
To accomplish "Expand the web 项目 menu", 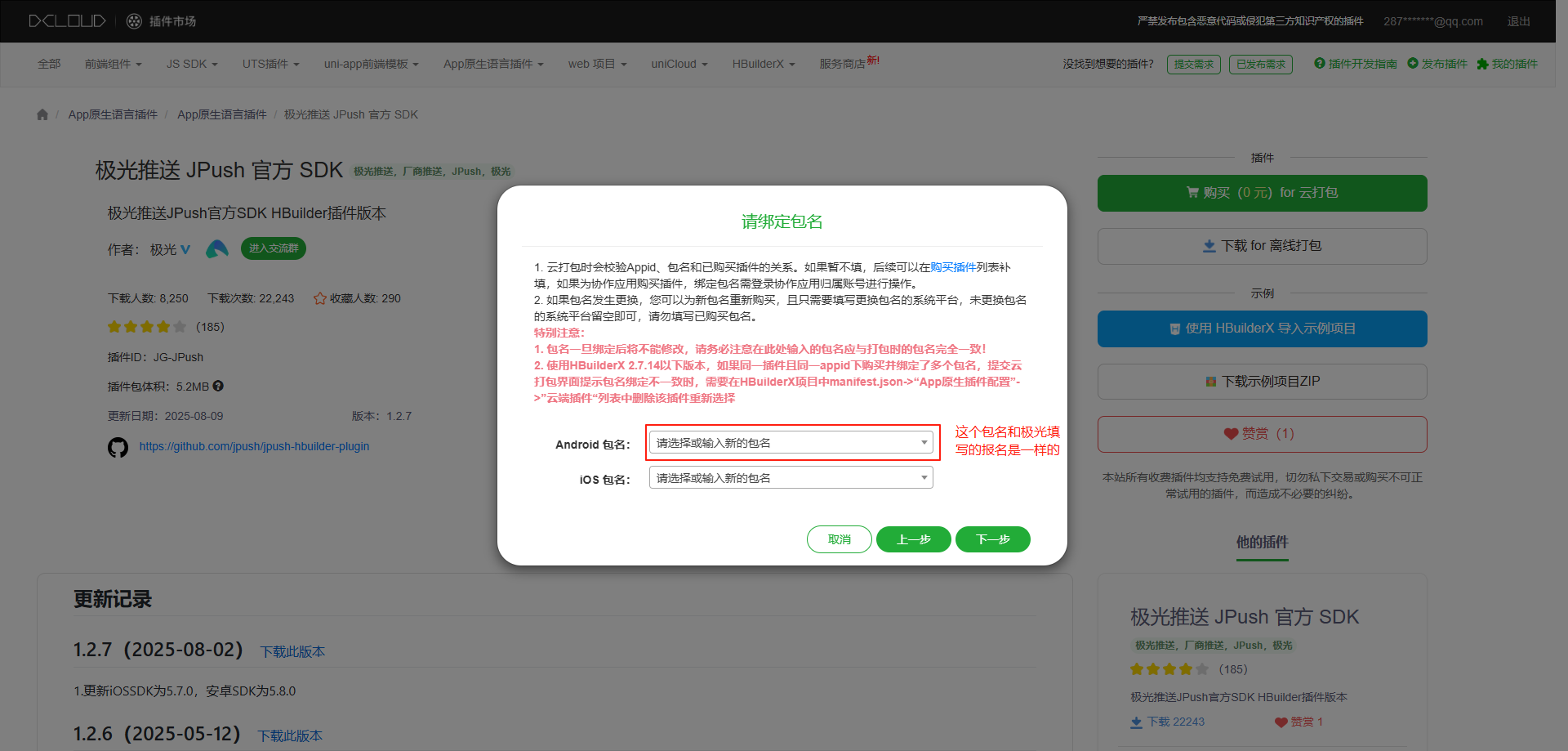I will [598, 64].
